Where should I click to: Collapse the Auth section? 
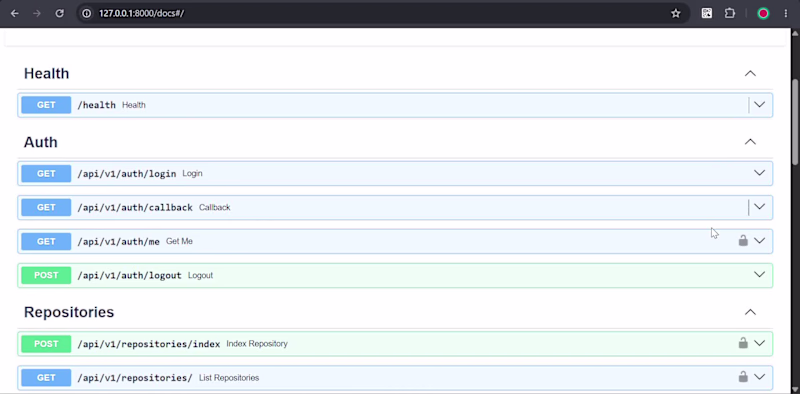(x=750, y=141)
